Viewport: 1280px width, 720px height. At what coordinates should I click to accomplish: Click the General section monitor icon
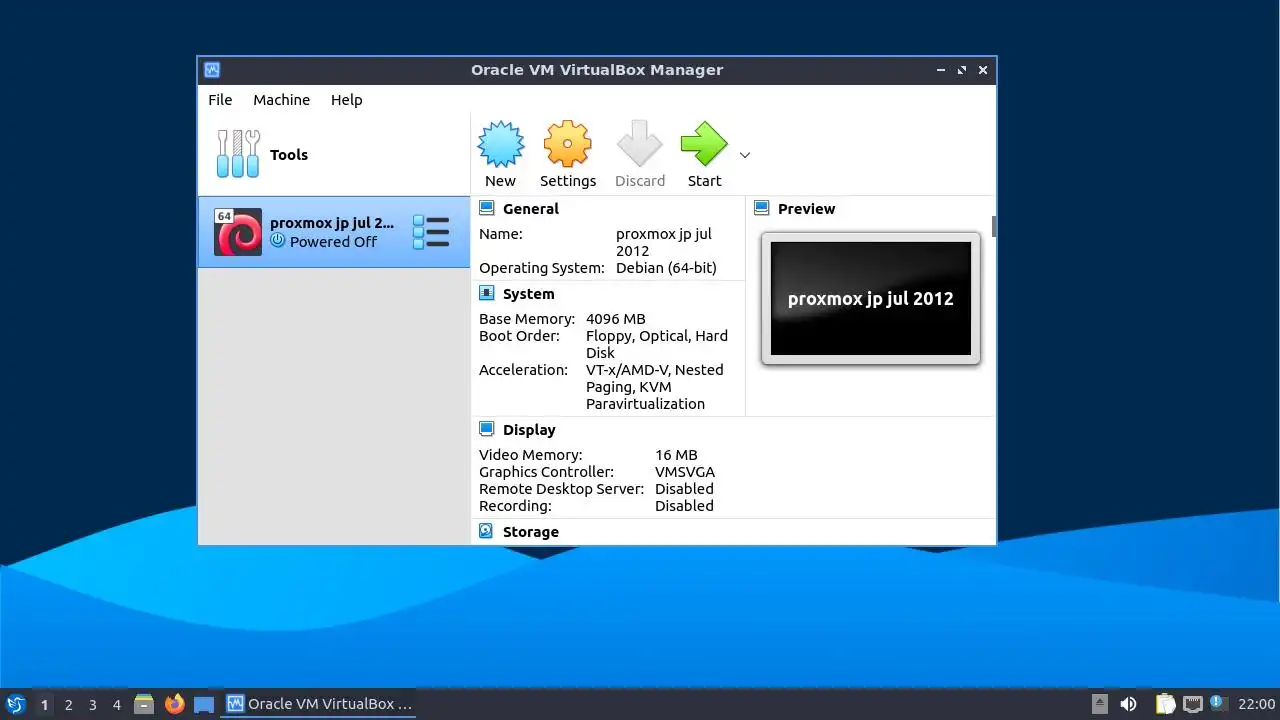pos(486,208)
